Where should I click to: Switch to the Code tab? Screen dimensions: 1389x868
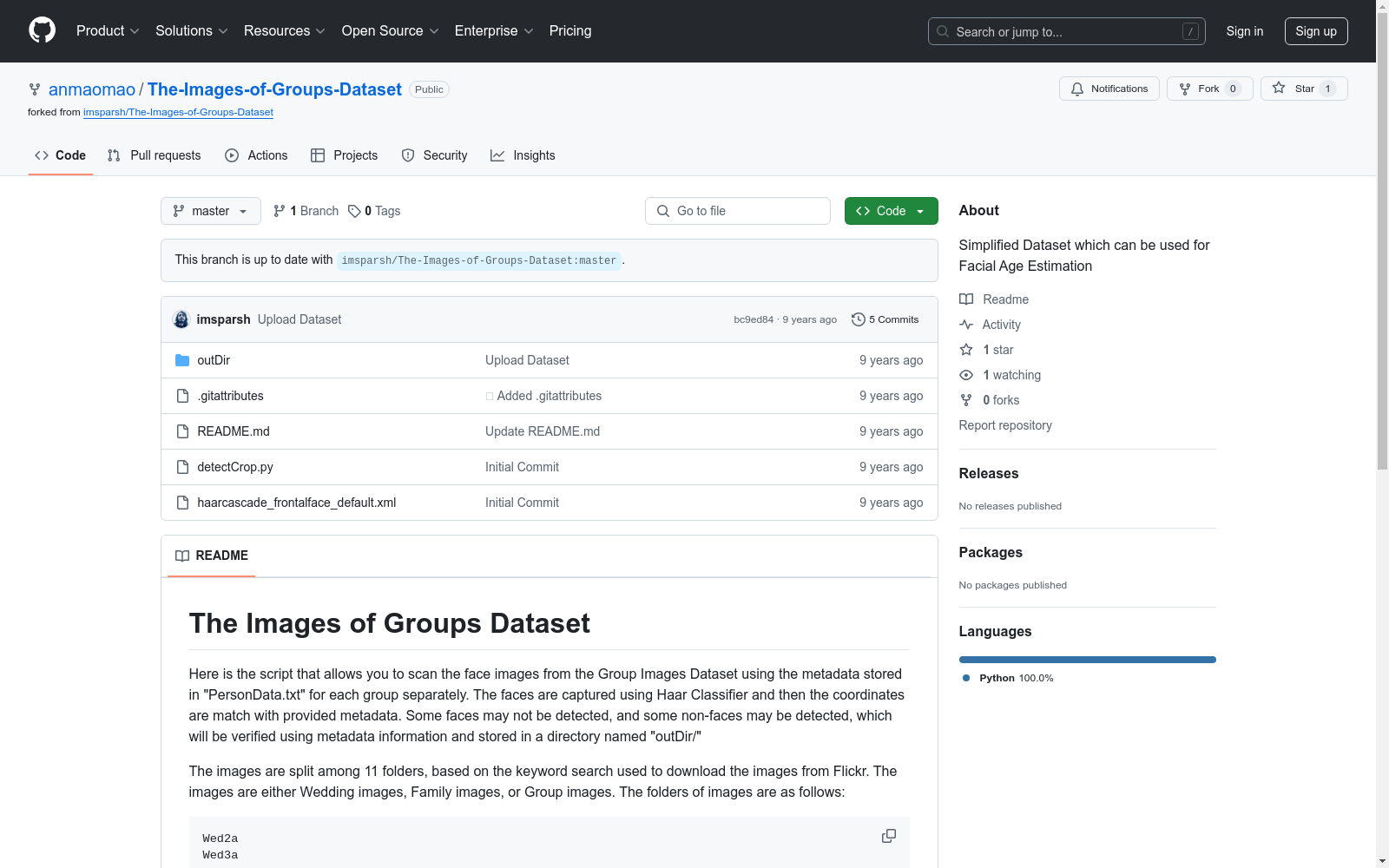(61, 155)
